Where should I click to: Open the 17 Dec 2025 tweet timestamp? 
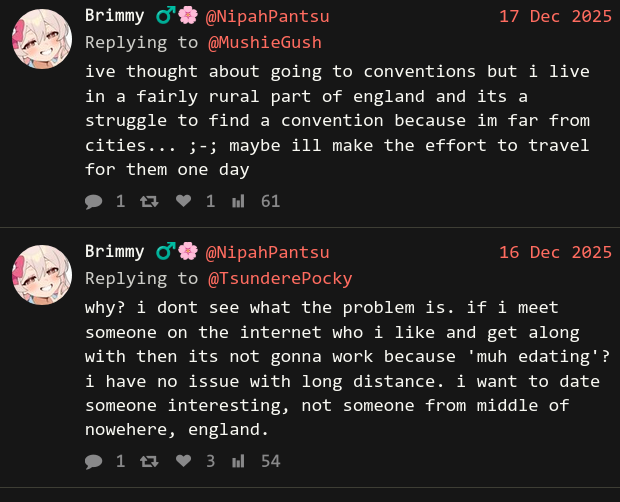pyautogui.click(x=555, y=16)
